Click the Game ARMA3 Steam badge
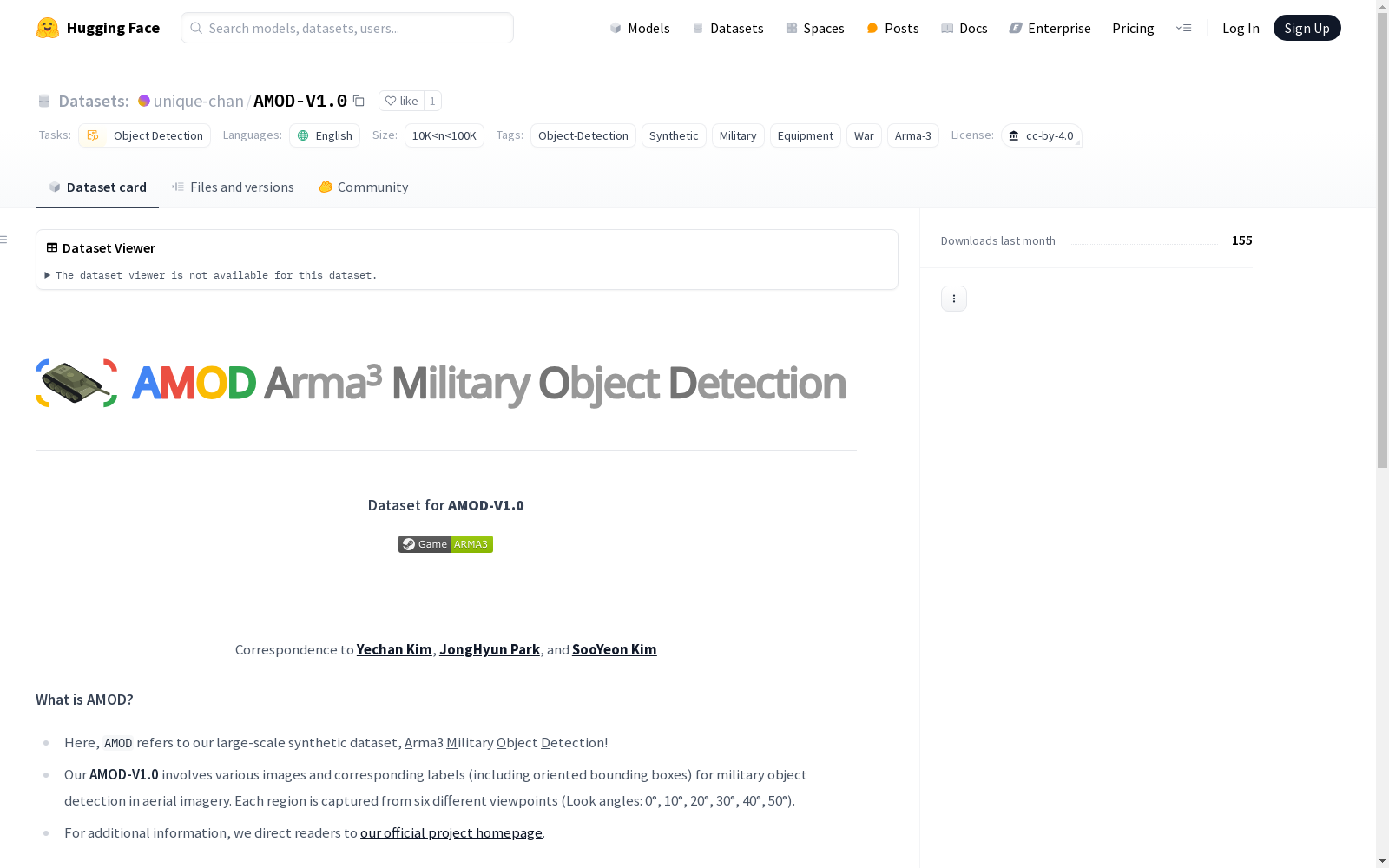Screen dimensions: 1389x868 tap(445, 544)
